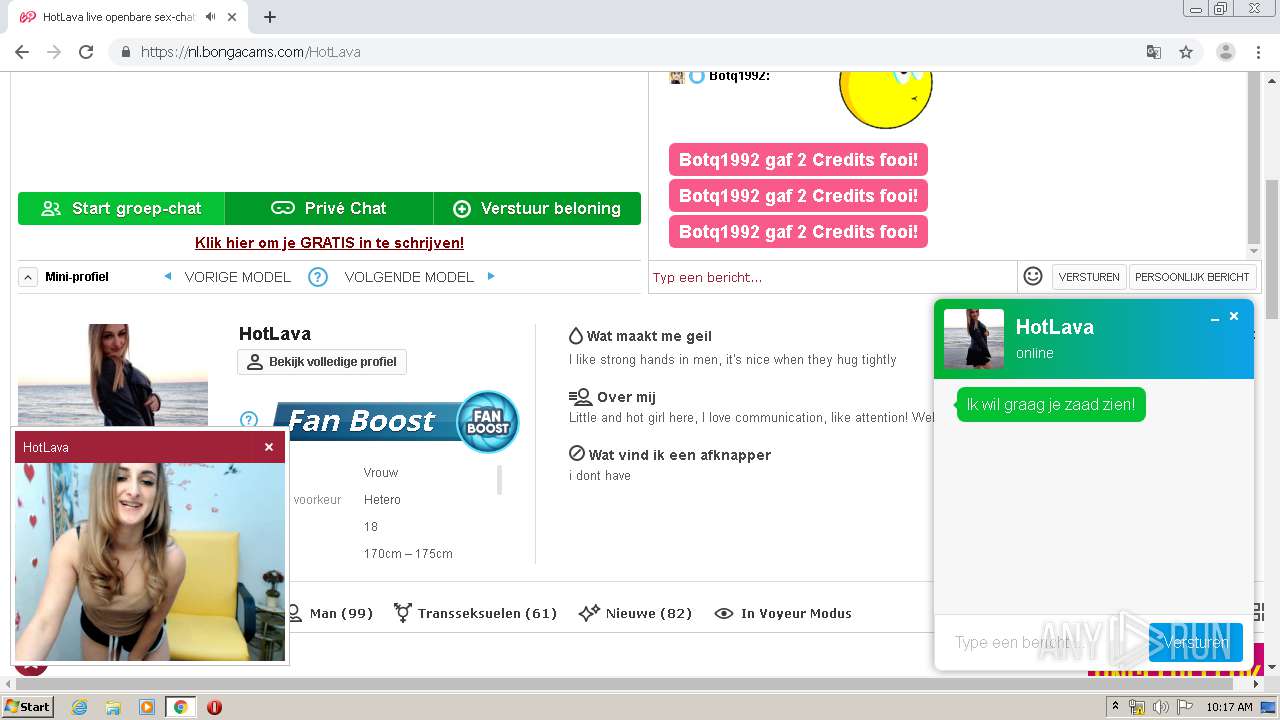Open Chrome three-dot menu
The image size is (1280, 720).
(1258, 52)
